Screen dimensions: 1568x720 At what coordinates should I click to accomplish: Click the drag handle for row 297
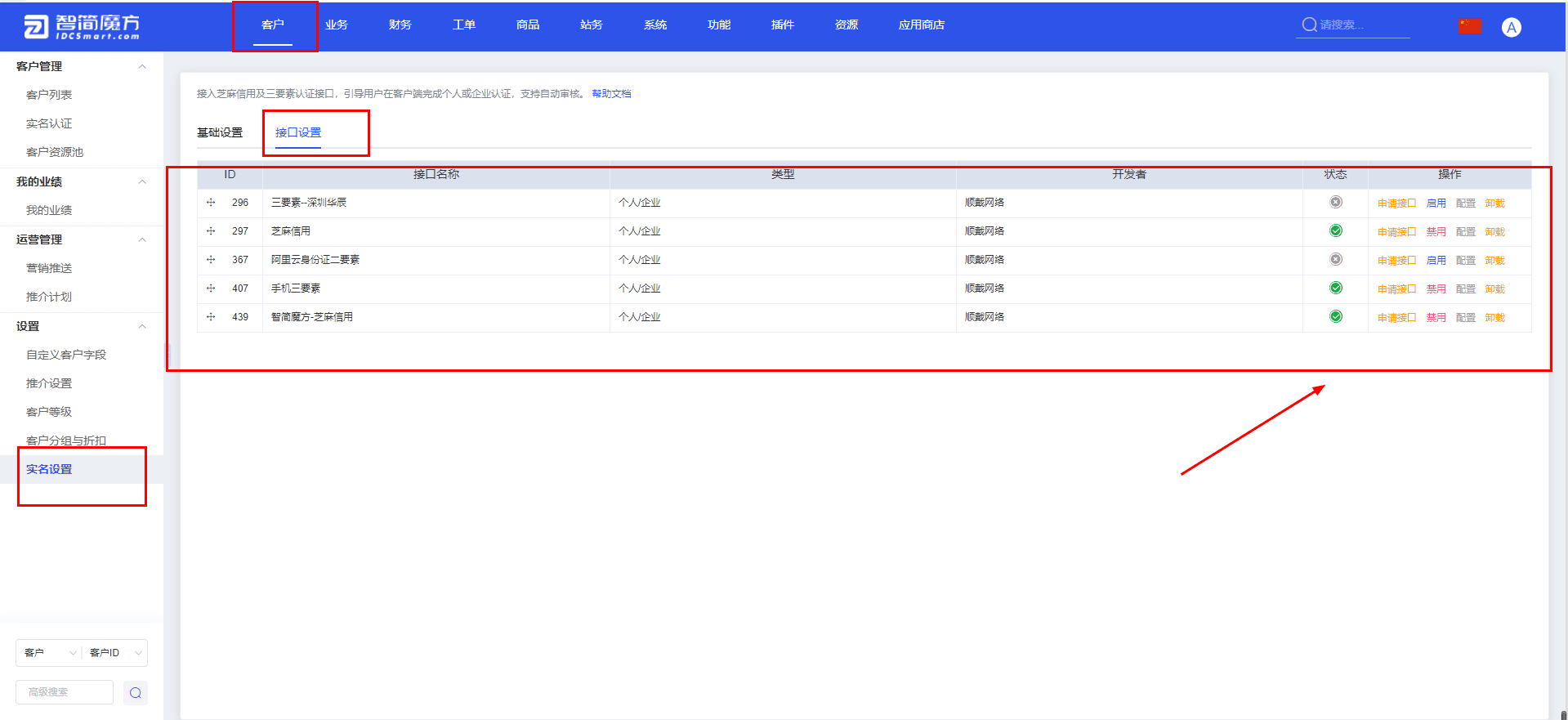211,231
